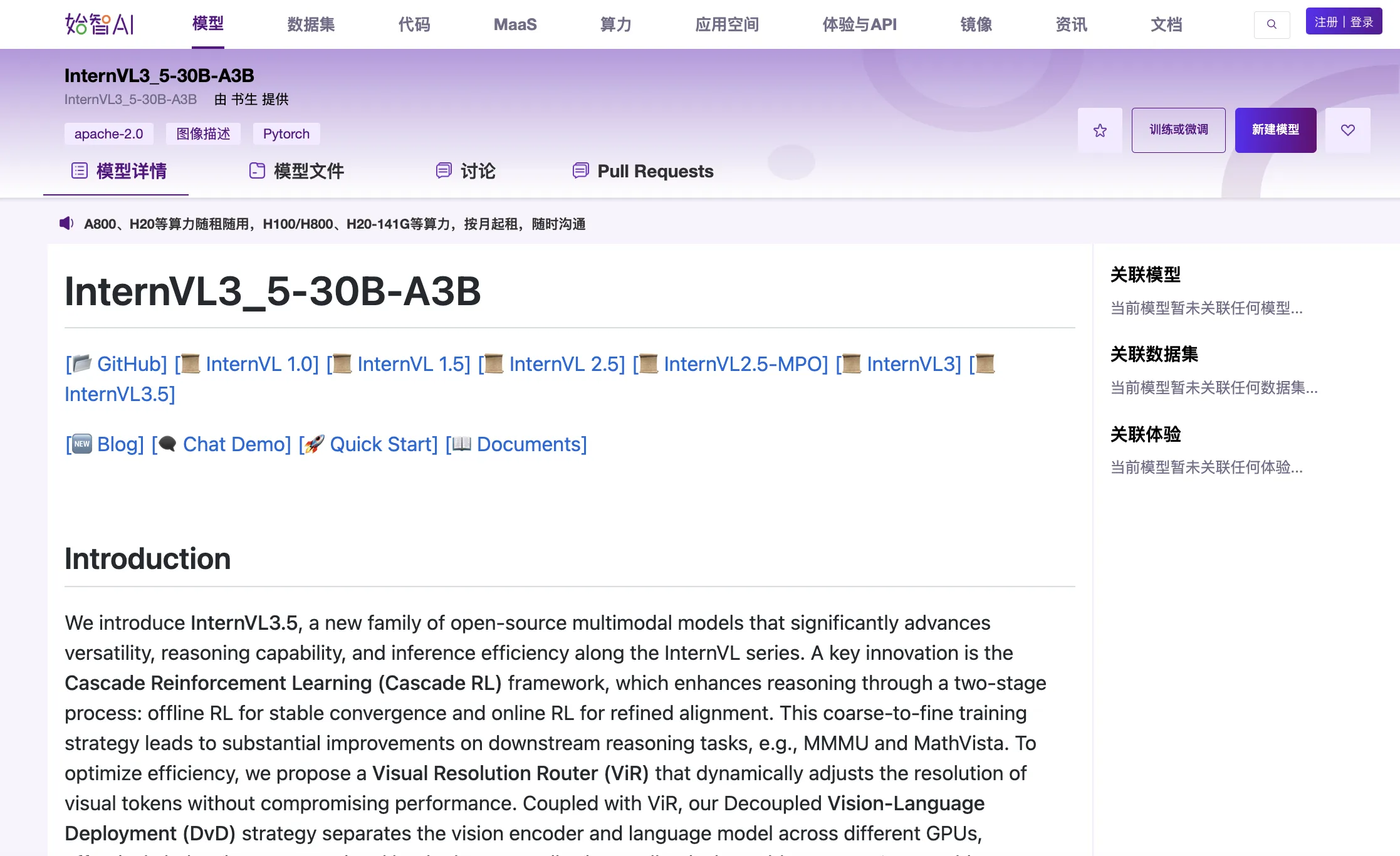Click the Pull Requests tab icon
The image size is (1400, 856).
(581, 170)
